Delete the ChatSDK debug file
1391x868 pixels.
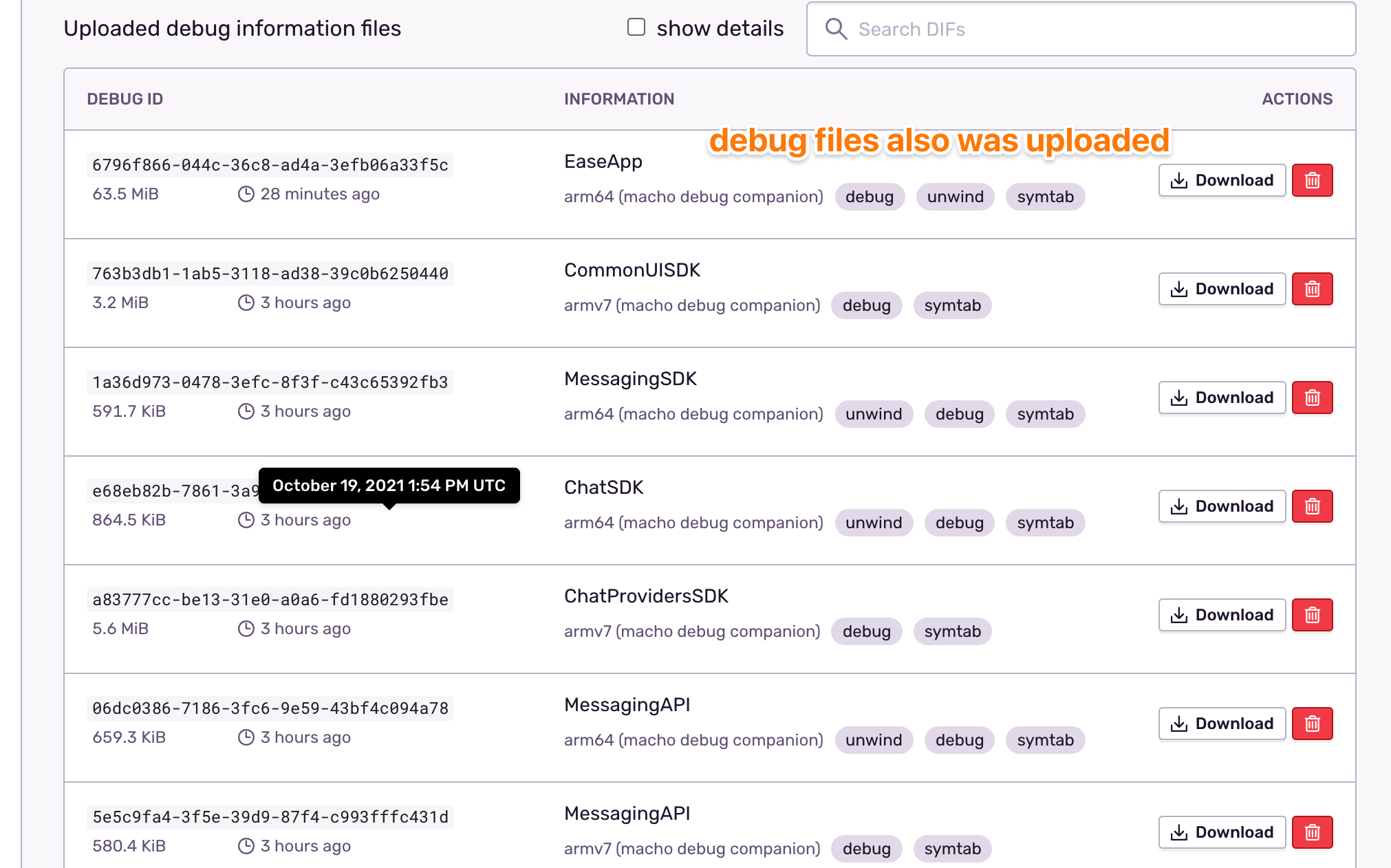(x=1312, y=506)
